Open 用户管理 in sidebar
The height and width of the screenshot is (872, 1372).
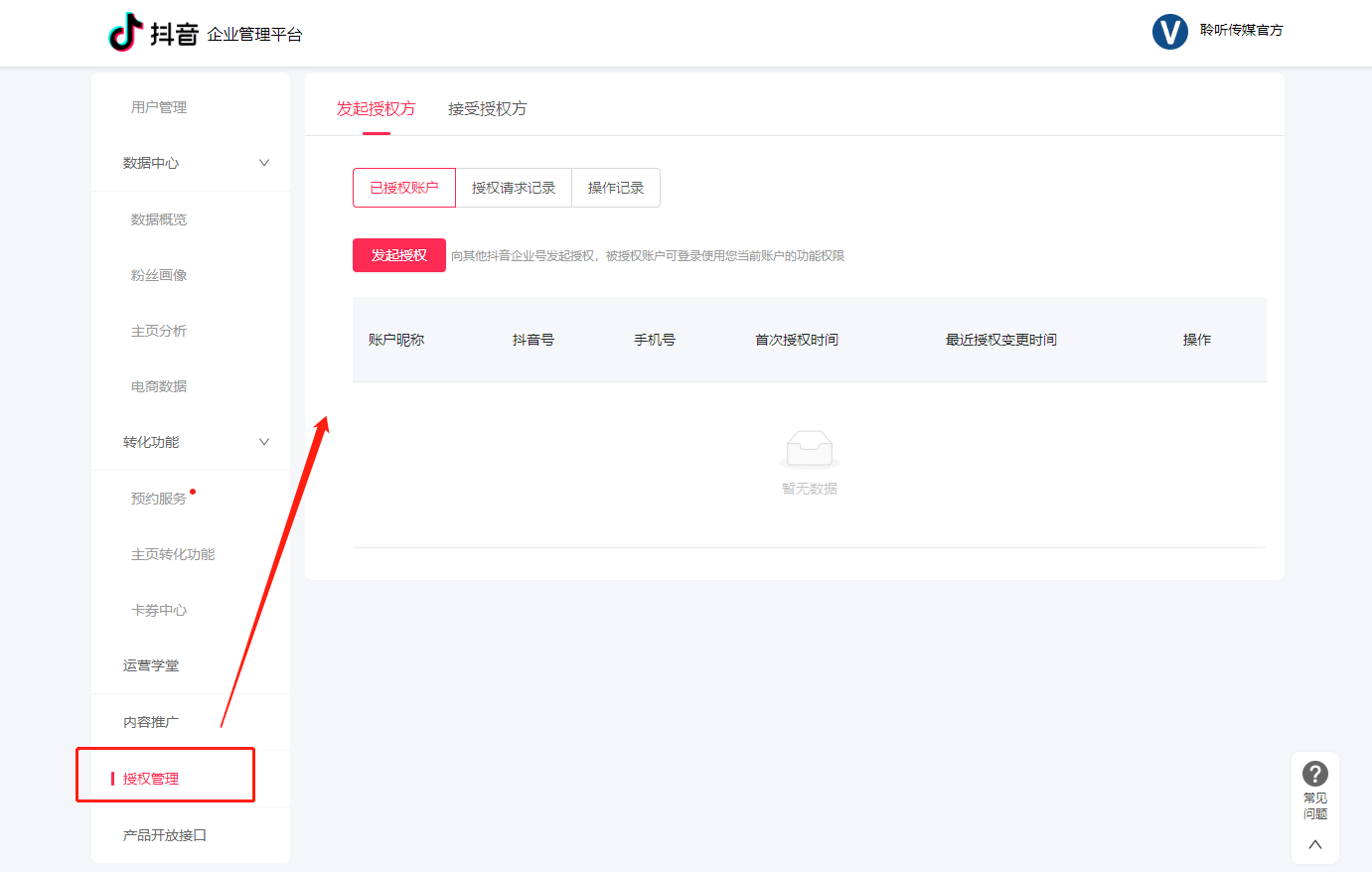coord(159,107)
